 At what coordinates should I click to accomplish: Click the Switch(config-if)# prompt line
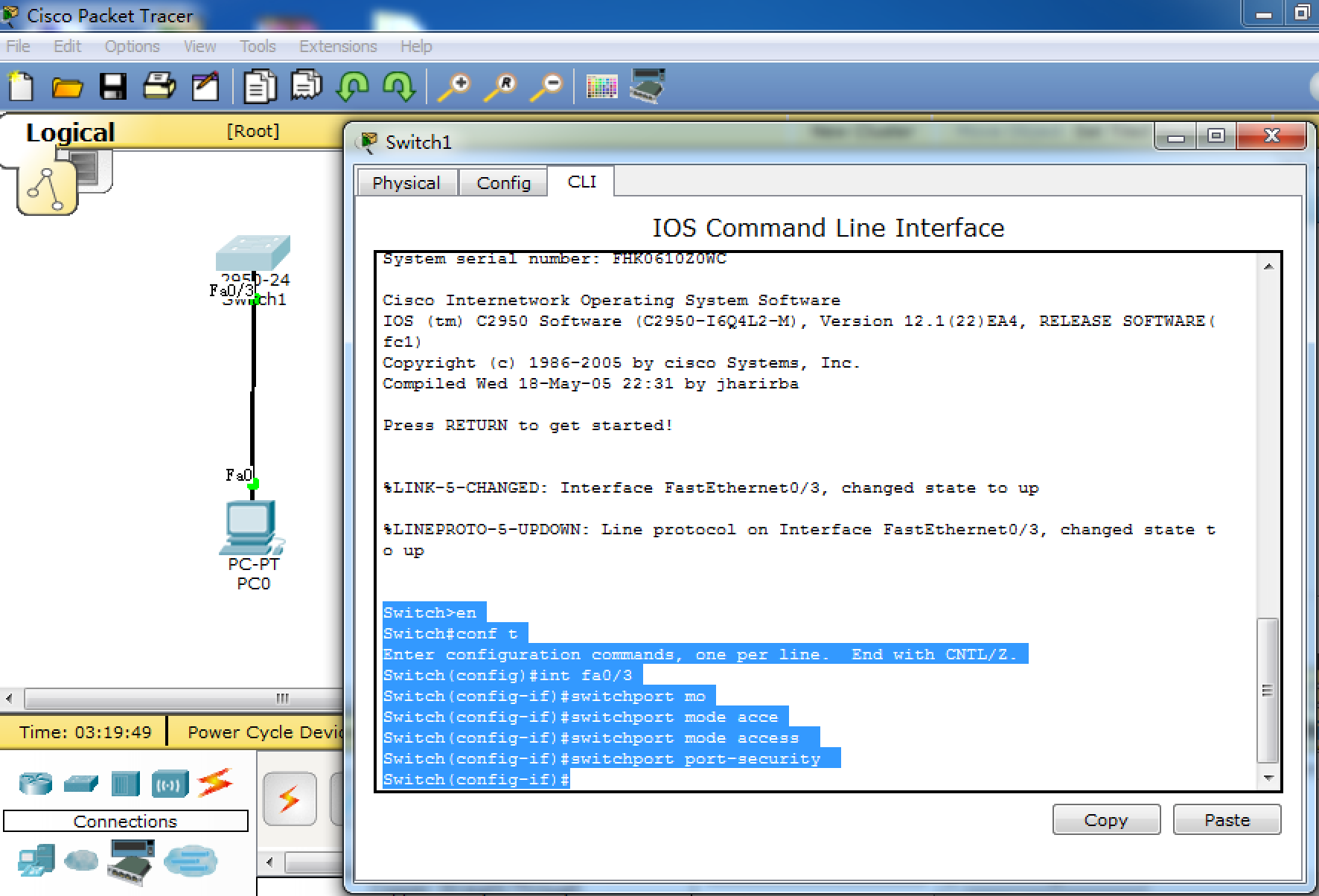[476, 780]
